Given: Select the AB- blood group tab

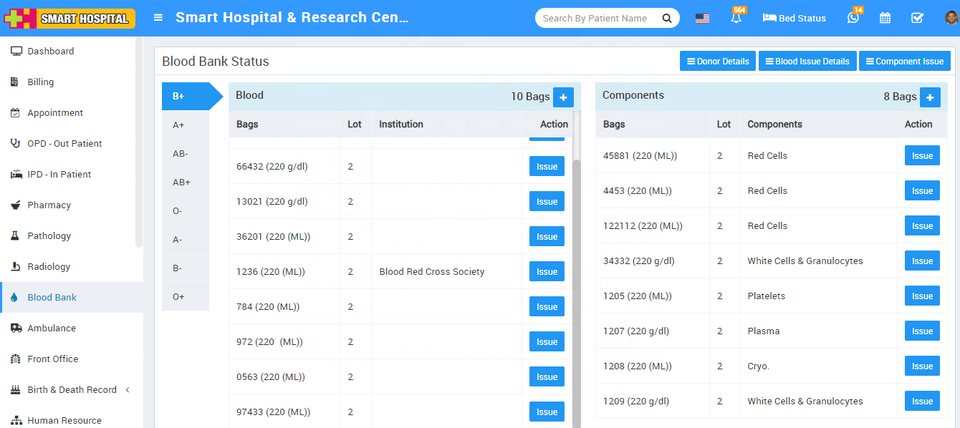Looking at the screenshot, I should click(x=181, y=154).
